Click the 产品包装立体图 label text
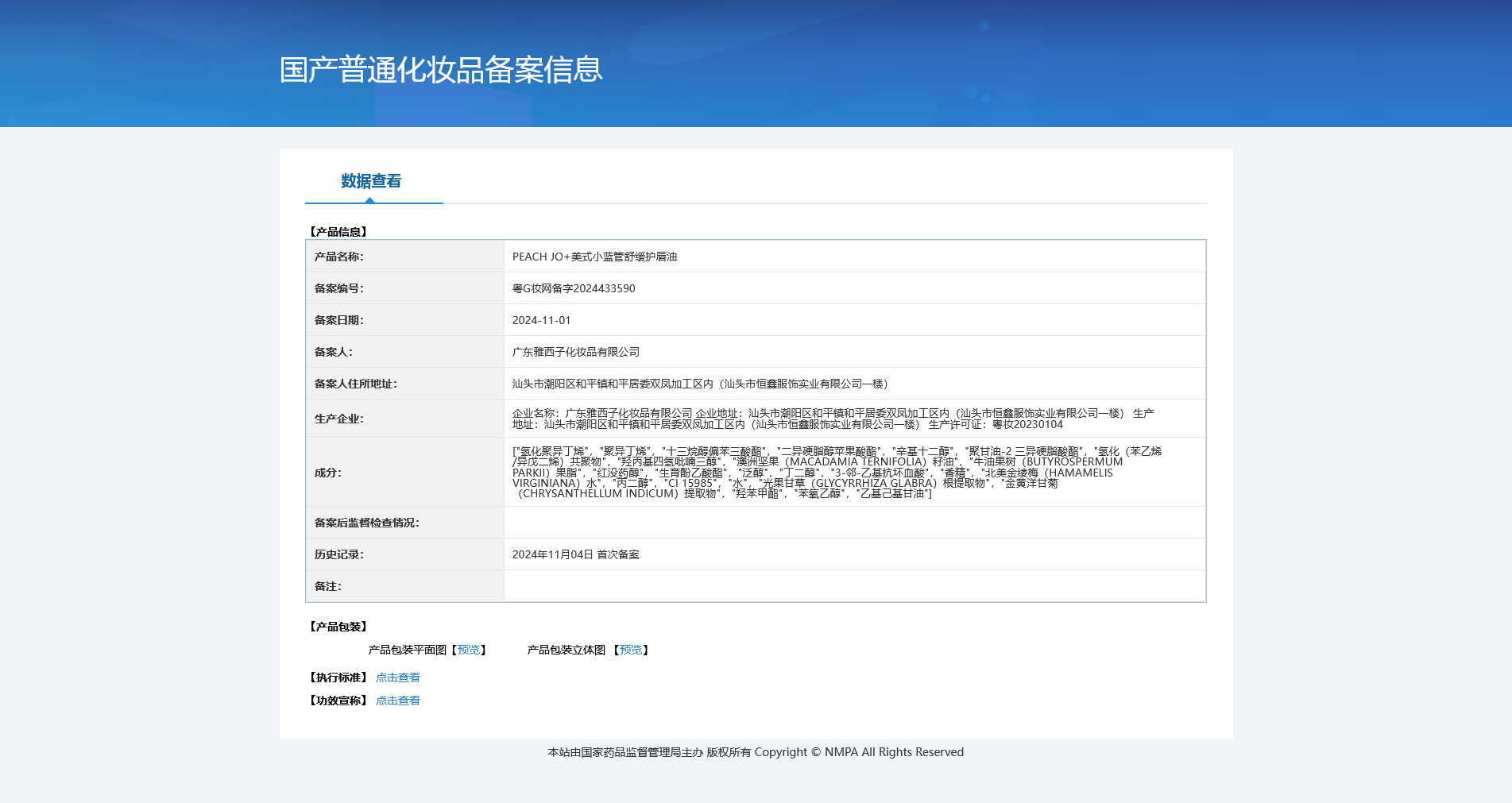This screenshot has width=1512, height=803. pos(567,650)
